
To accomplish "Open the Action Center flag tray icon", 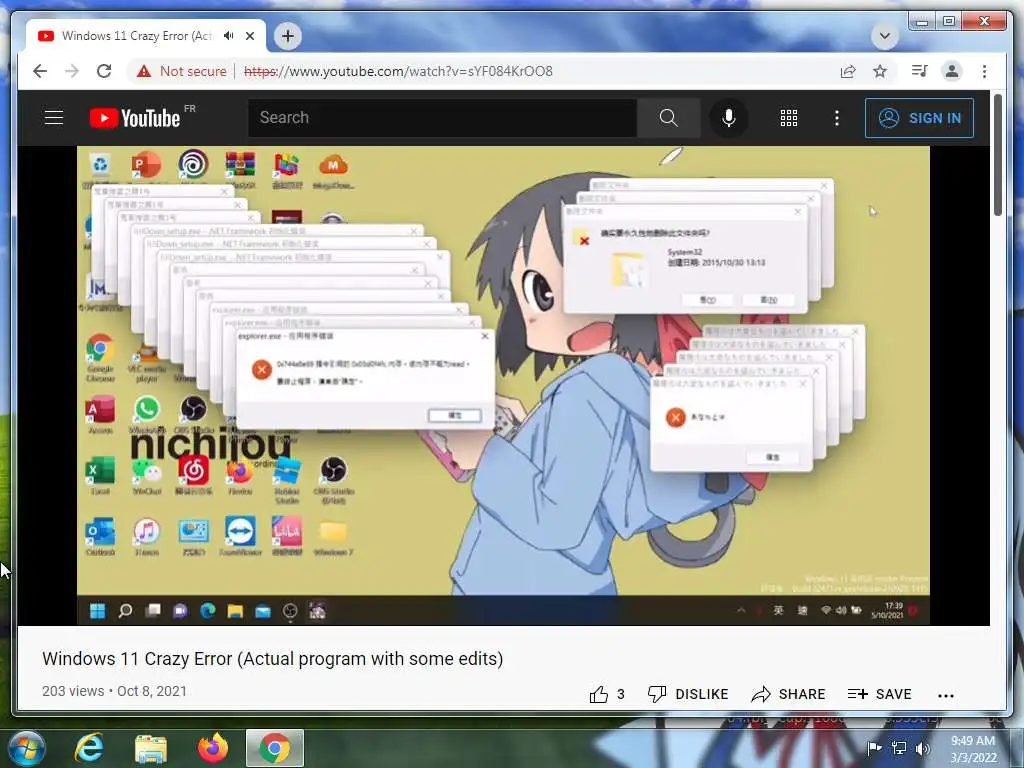I will [874, 748].
